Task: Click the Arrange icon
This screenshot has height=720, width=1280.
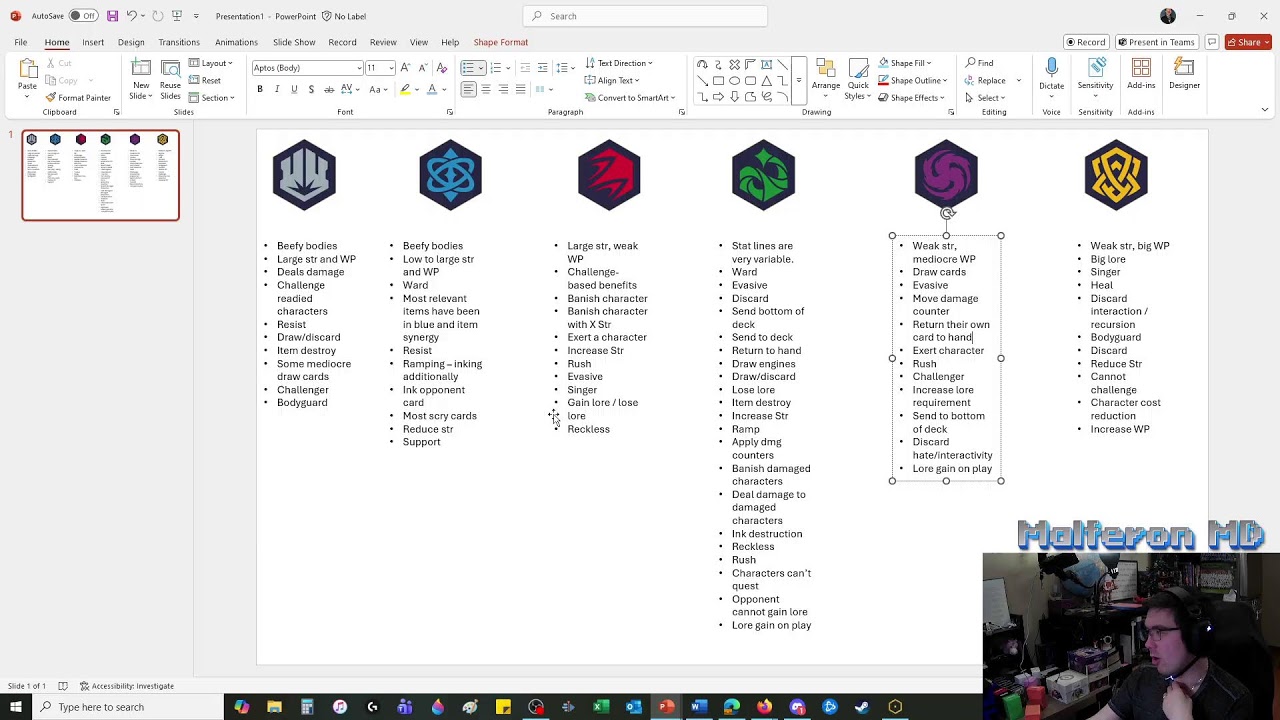Action: coord(826,76)
